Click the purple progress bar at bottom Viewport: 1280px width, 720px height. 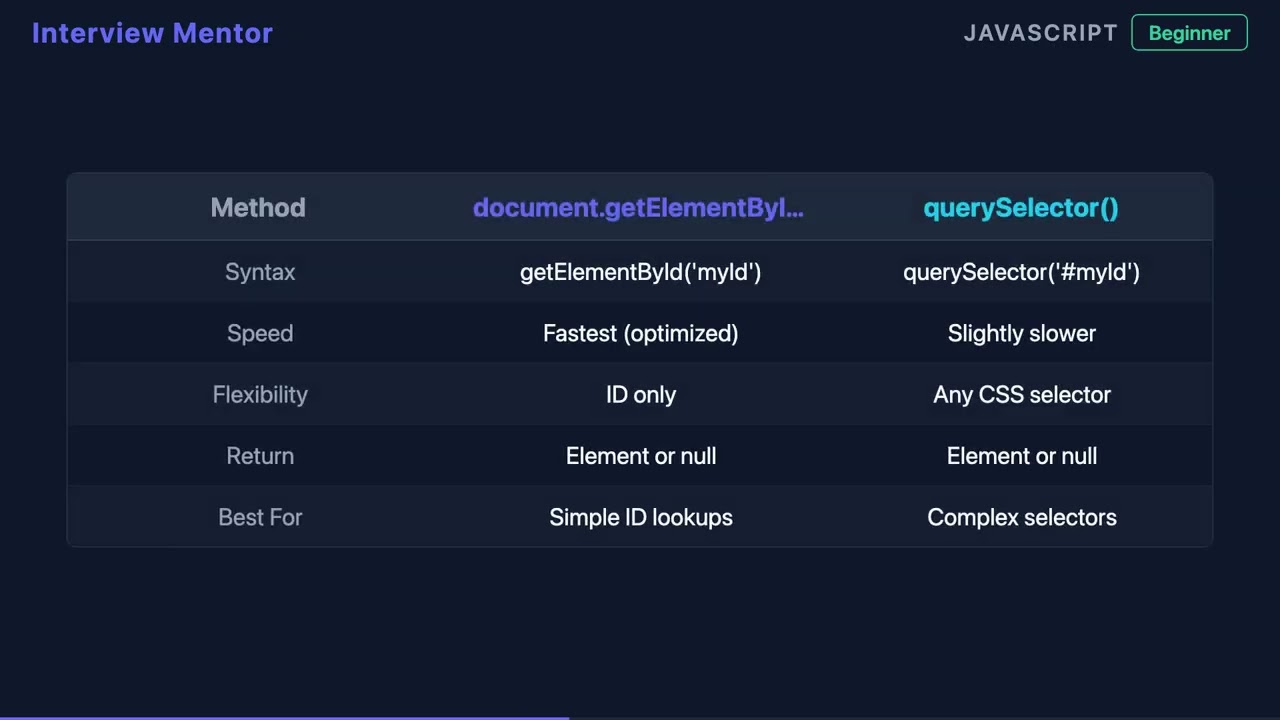pyautogui.click(x=285, y=717)
